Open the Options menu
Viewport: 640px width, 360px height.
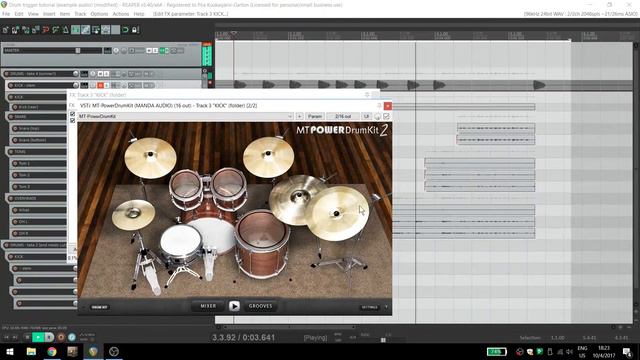click(x=99, y=14)
